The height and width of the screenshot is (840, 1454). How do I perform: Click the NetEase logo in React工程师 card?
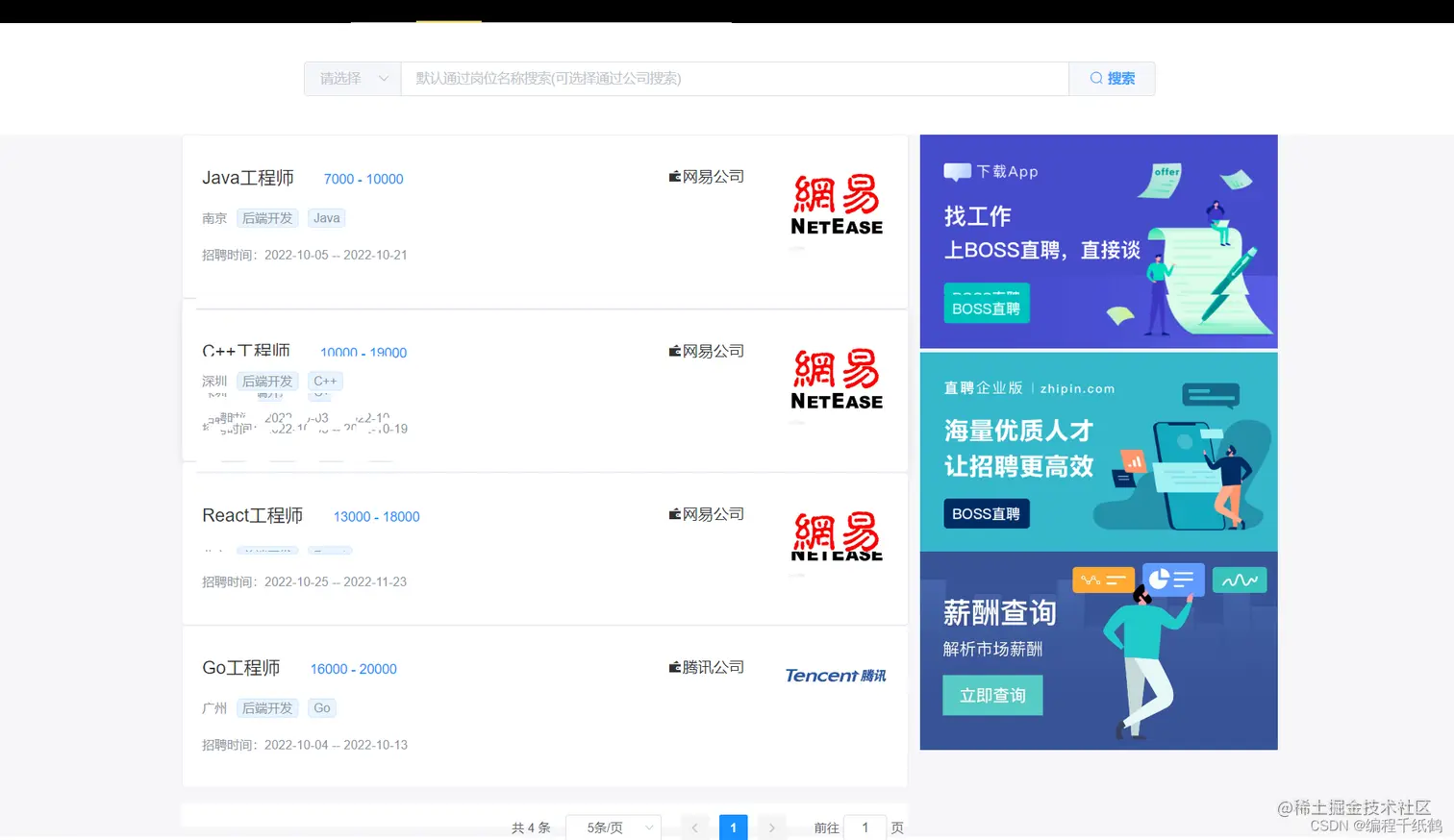(837, 536)
